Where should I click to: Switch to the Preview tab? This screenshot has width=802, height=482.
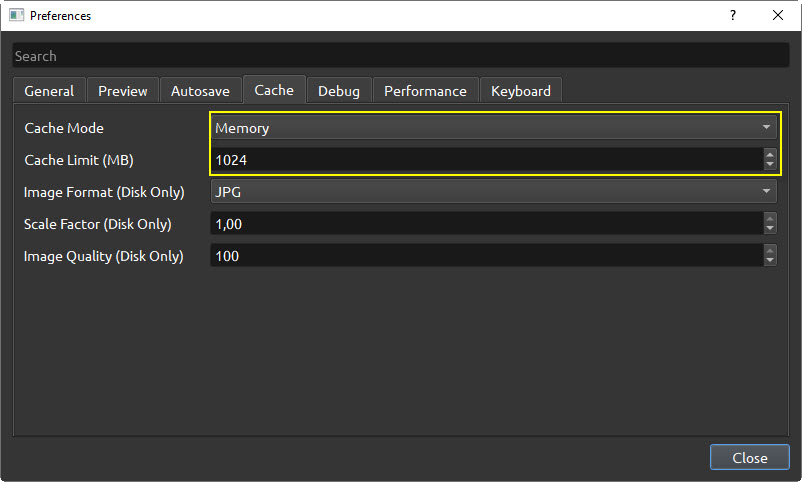click(x=123, y=91)
